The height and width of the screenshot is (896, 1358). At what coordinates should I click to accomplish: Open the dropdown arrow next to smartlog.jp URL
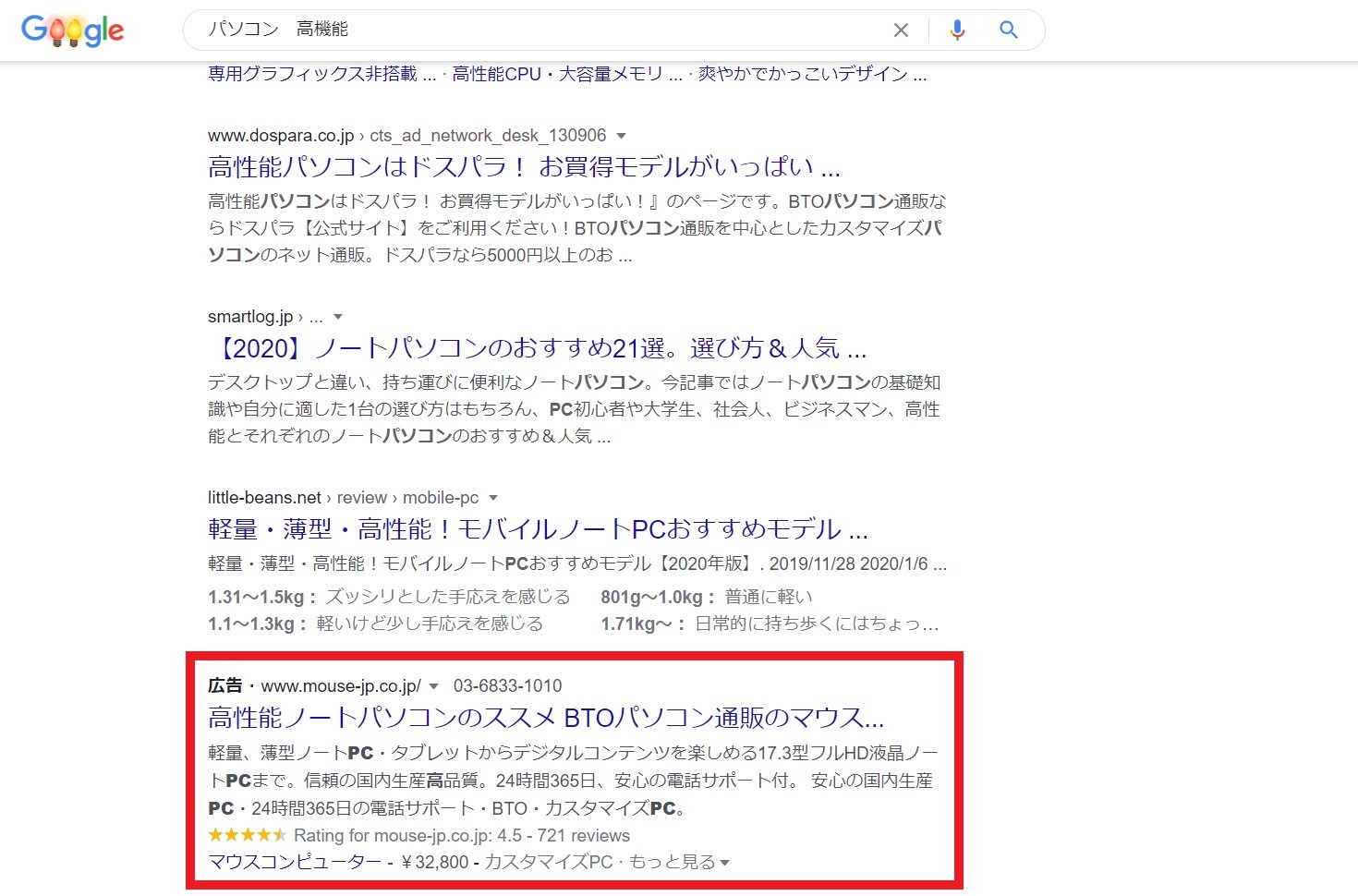338,317
